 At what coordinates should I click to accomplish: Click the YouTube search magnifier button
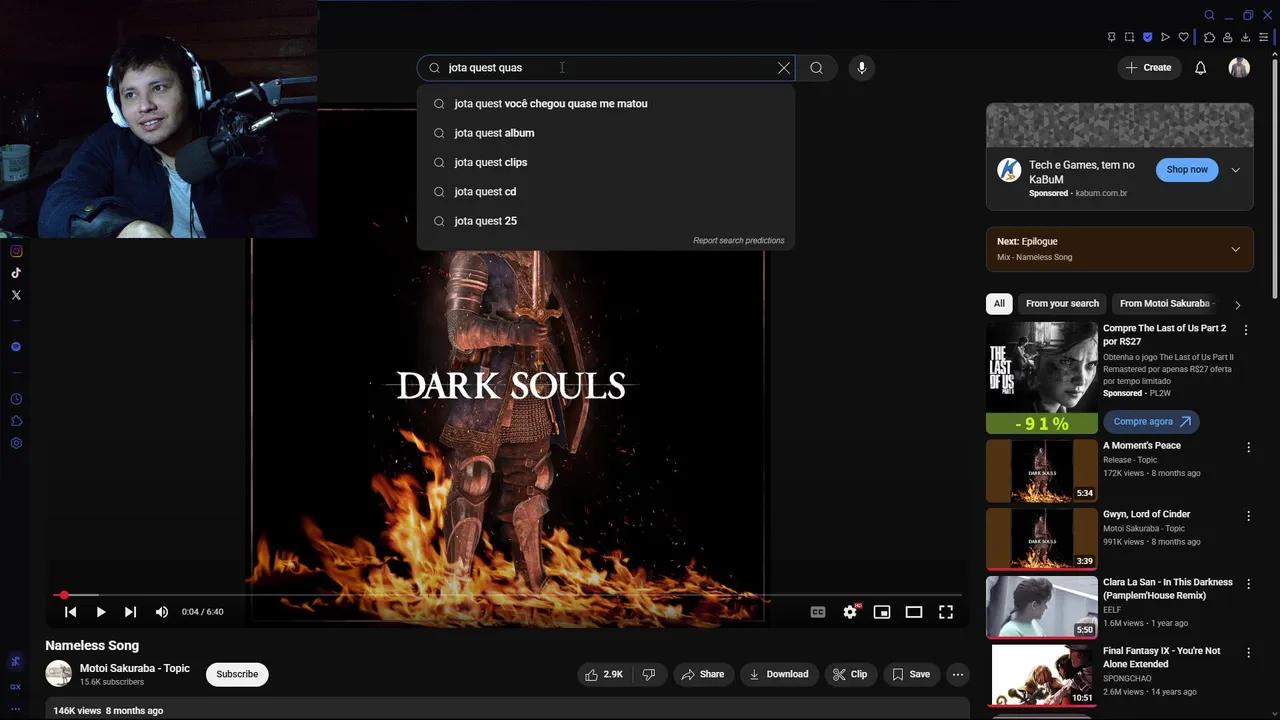817,68
